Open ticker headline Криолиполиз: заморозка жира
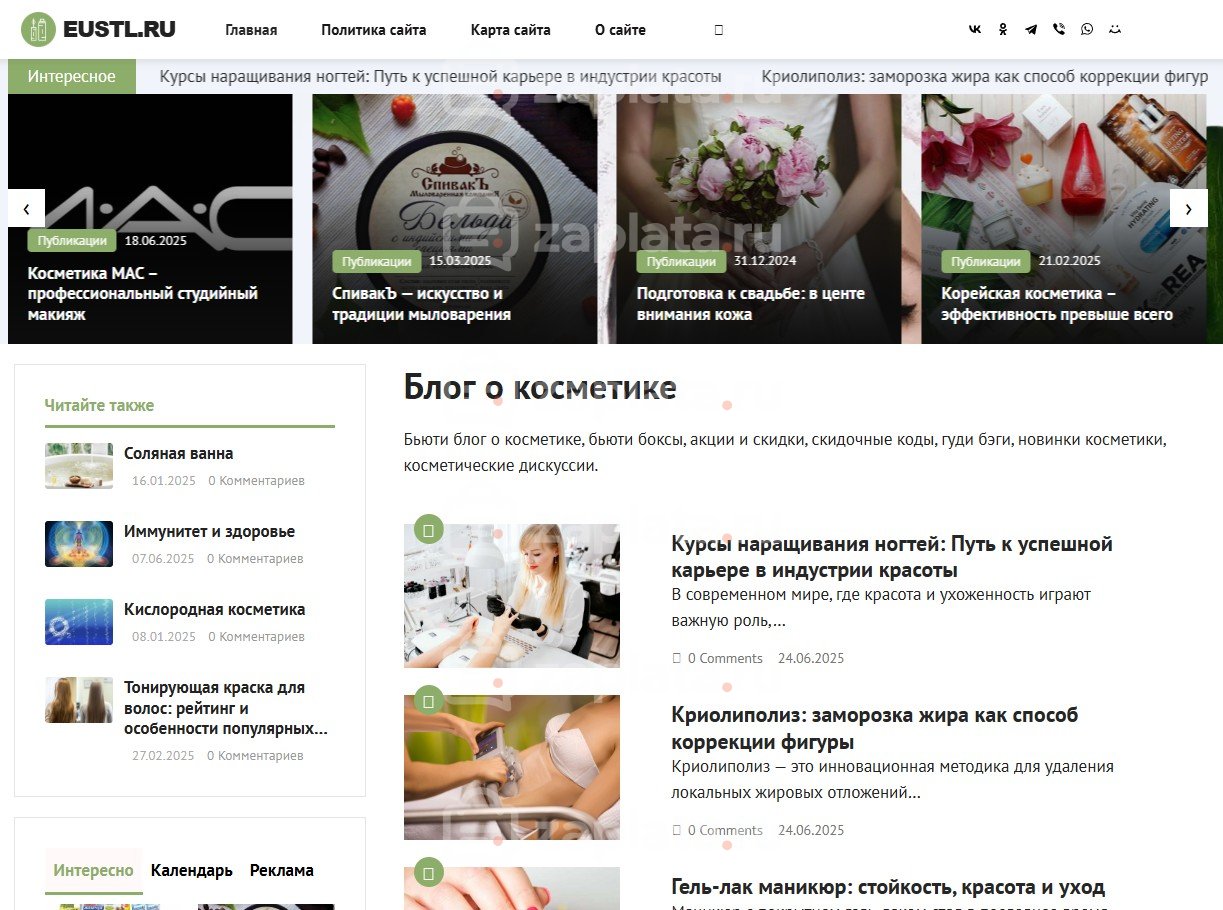 [985, 76]
